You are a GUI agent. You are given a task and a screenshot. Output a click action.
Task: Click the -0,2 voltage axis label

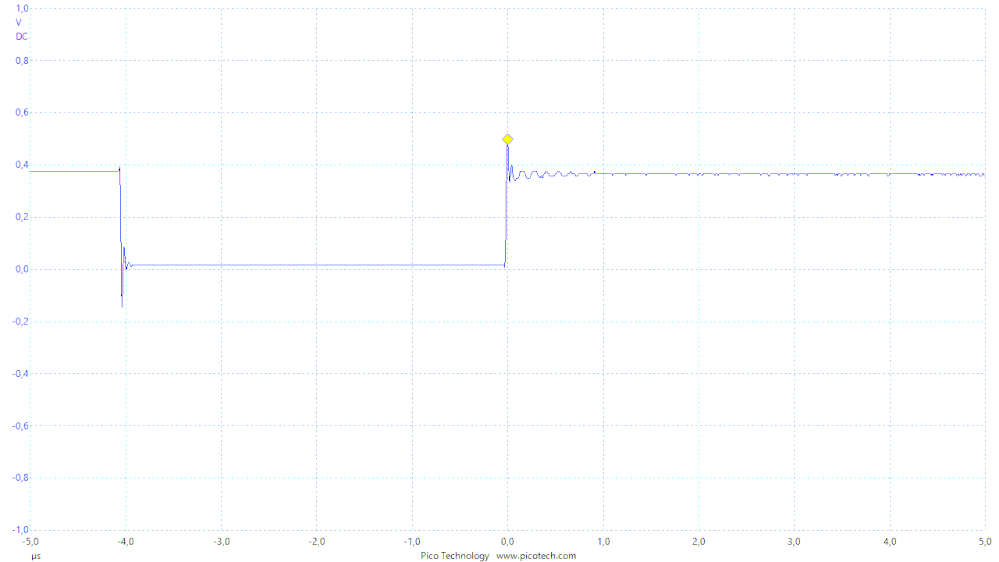coord(20,321)
